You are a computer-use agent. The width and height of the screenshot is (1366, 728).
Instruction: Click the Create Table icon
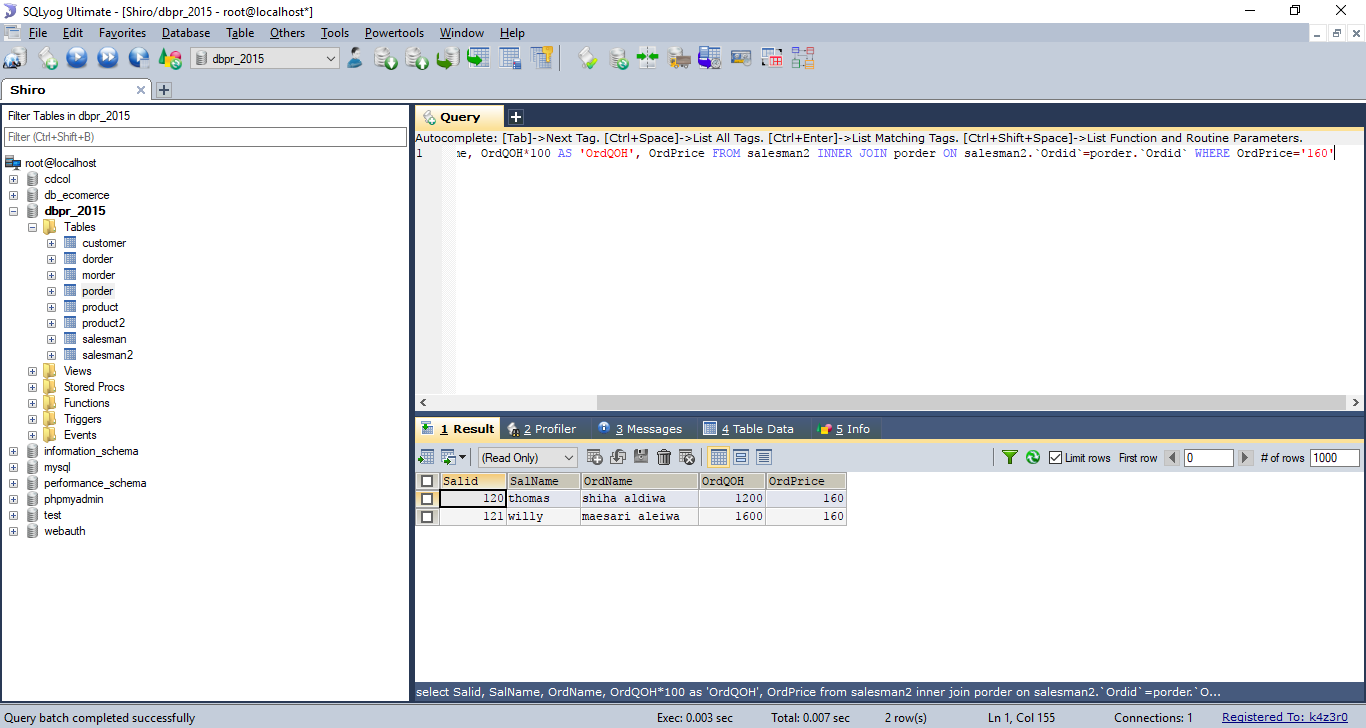[478, 58]
